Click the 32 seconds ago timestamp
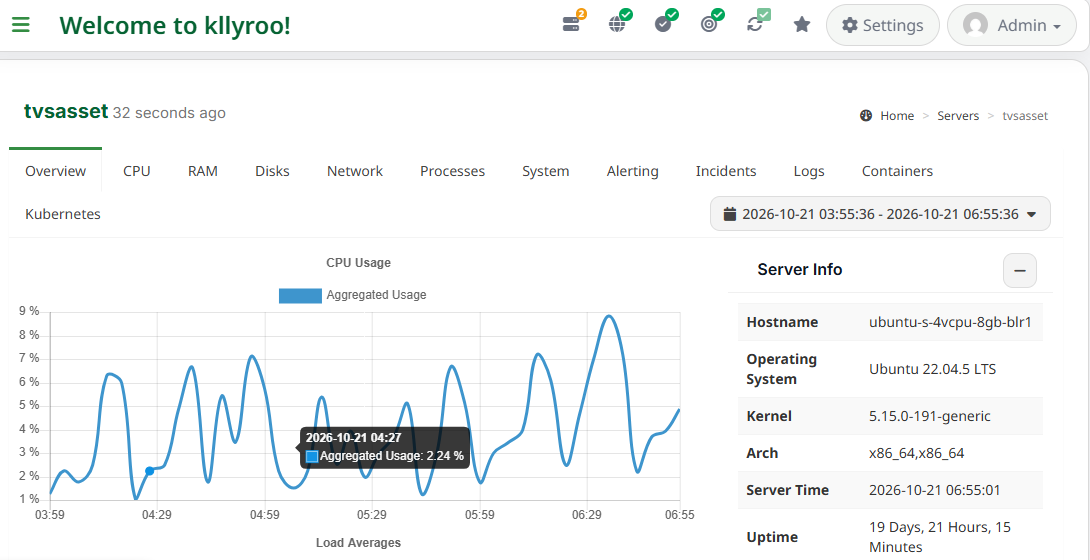The height and width of the screenshot is (560, 1090). (x=169, y=113)
